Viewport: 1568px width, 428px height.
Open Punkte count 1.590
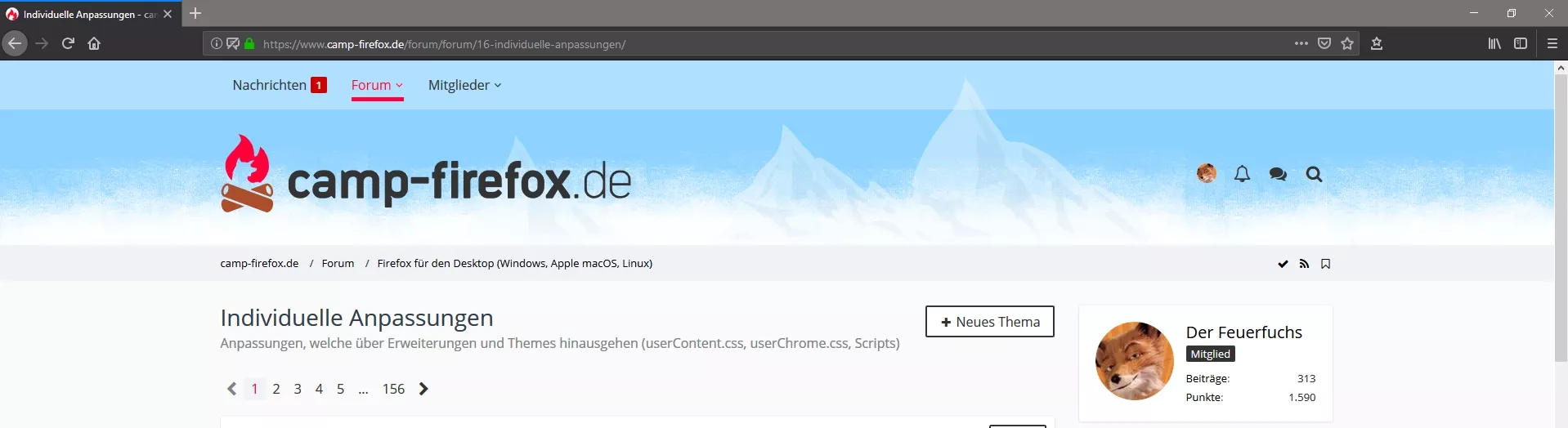click(x=1302, y=397)
